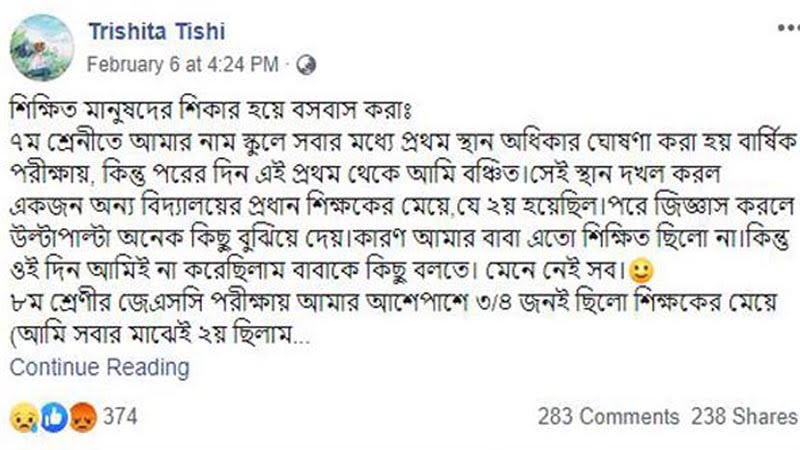View the 374 reactions list

120,416
